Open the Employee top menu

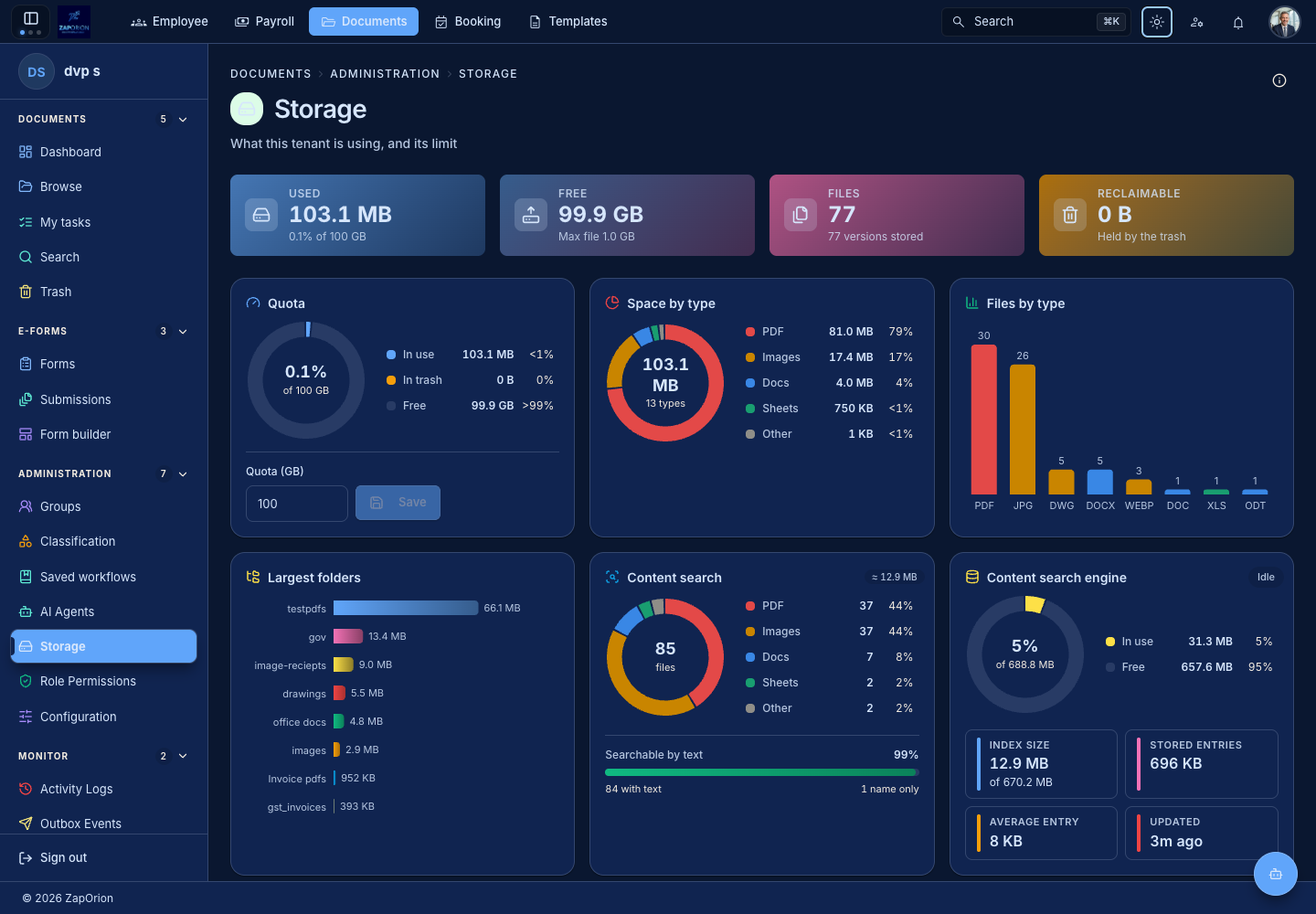(169, 21)
